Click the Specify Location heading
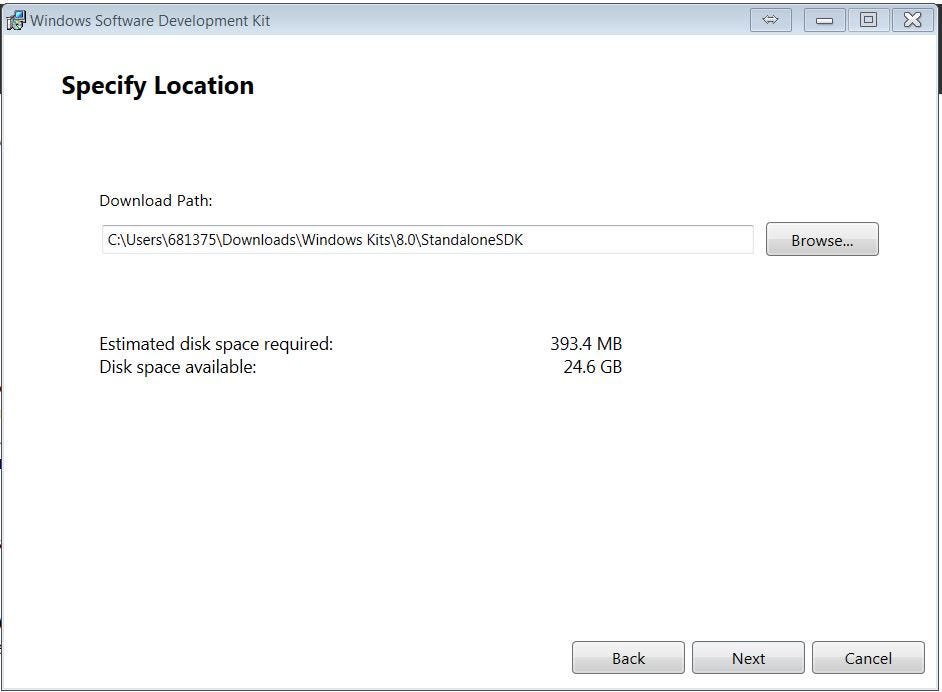The image size is (942, 692). (x=157, y=85)
